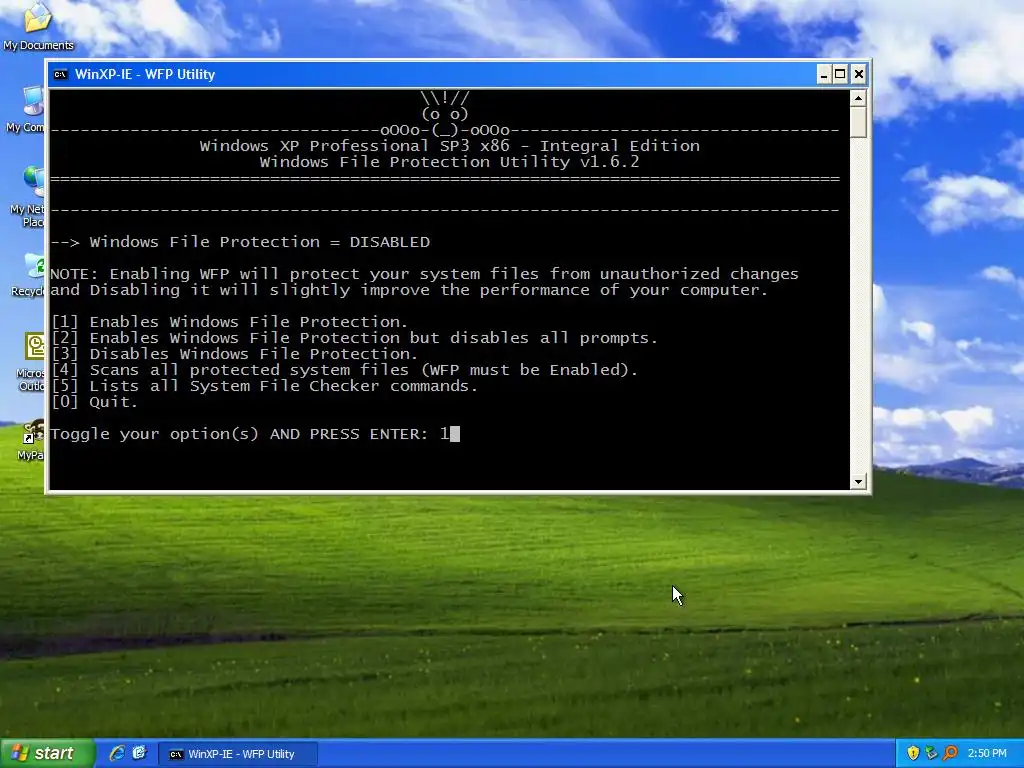Screen dimensions: 1024x768
Task: Click the console icon in WFP Utility title bar
Action: click(x=60, y=74)
